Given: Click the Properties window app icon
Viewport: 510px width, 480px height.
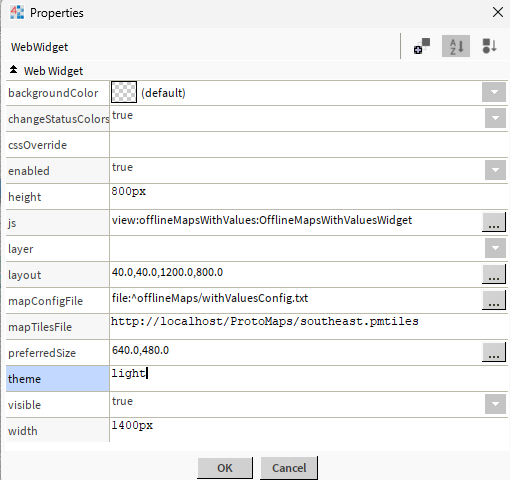Looking at the screenshot, I should pos(17,13).
